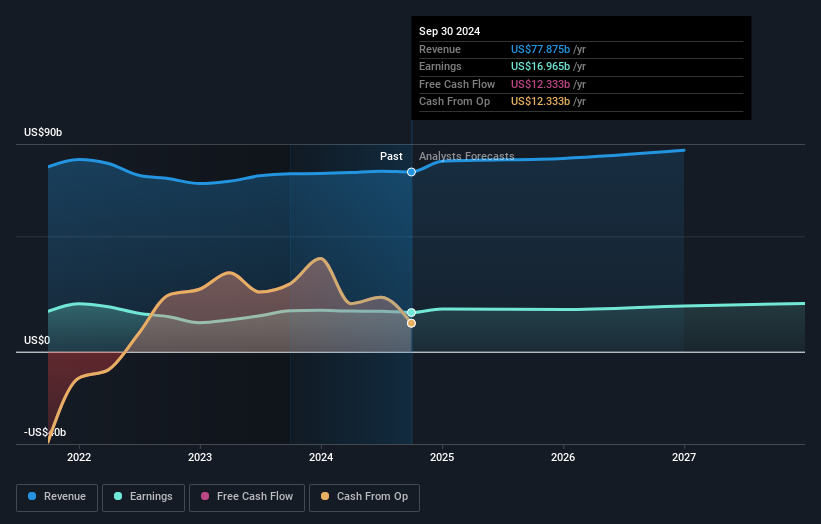Click the 2024 x-axis label
This screenshot has height=524, width=821.
click(x=321, y=458)
